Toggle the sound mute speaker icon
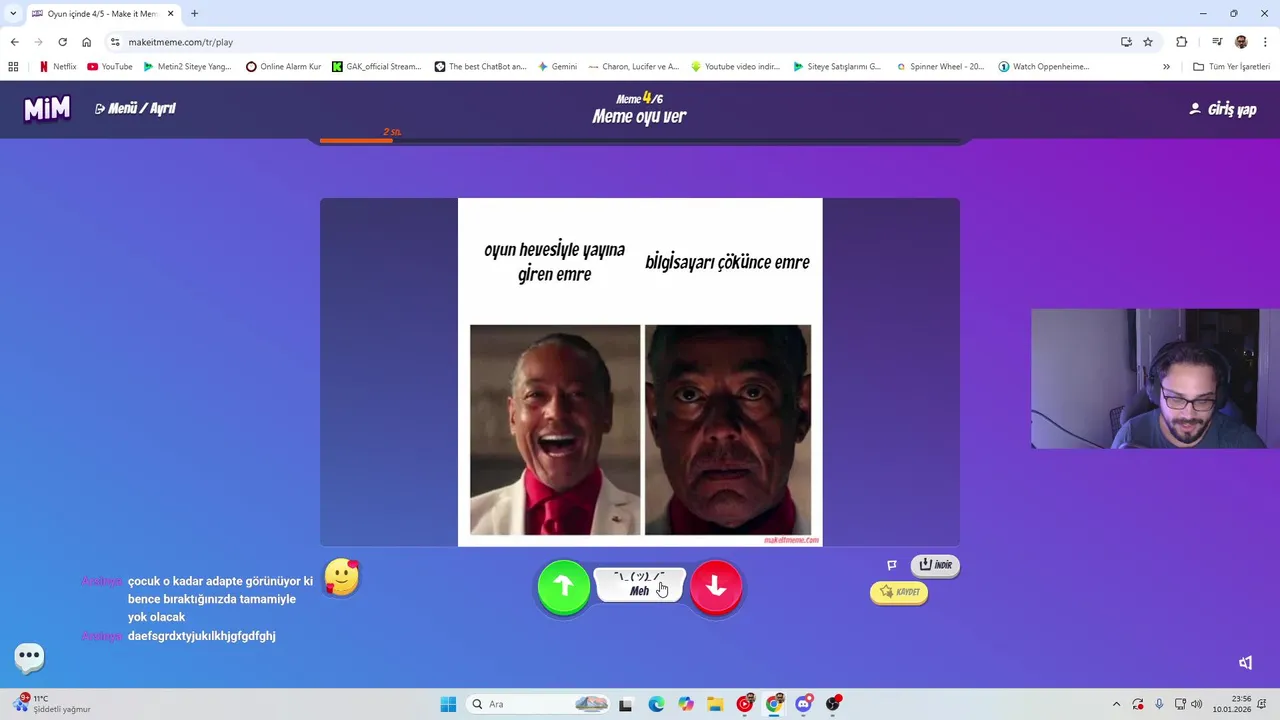Viewport: 1280px width, 720px height. 1245,662
